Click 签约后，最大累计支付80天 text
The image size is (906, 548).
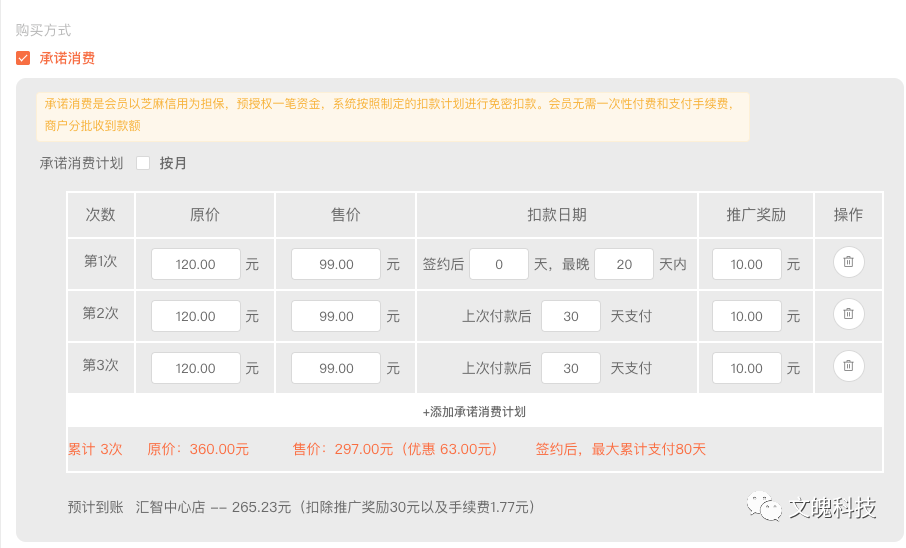[621, 449]
